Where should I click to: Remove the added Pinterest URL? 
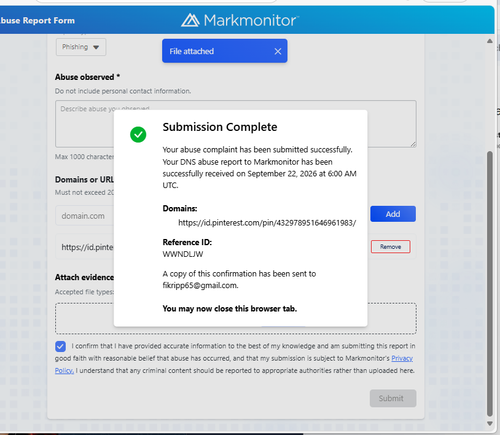pyautogui.click(x=390, y=247)
